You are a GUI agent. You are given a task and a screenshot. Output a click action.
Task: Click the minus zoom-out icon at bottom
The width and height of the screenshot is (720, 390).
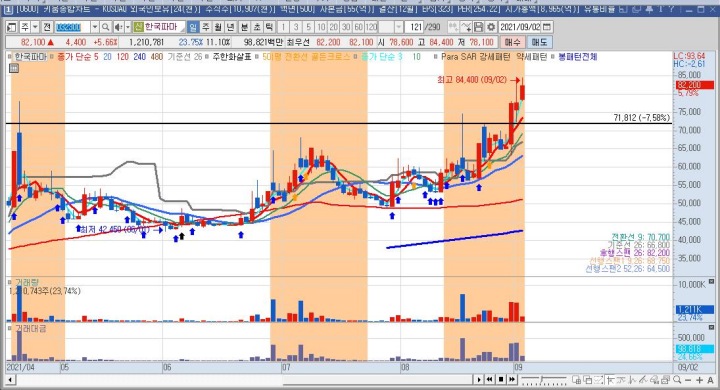[688, 380]
